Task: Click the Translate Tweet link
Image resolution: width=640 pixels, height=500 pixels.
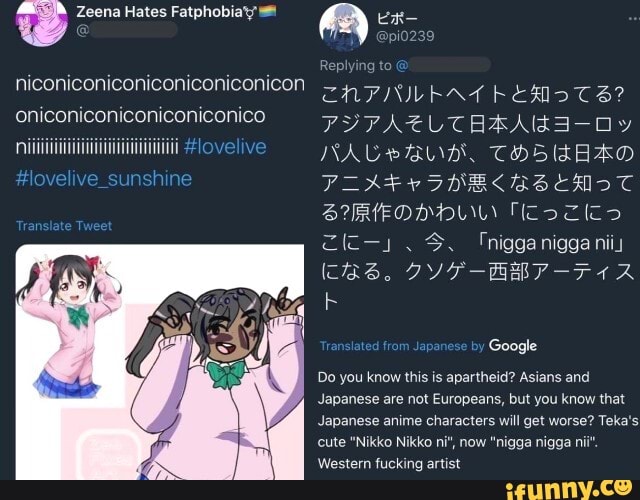Action: point(64,226)
